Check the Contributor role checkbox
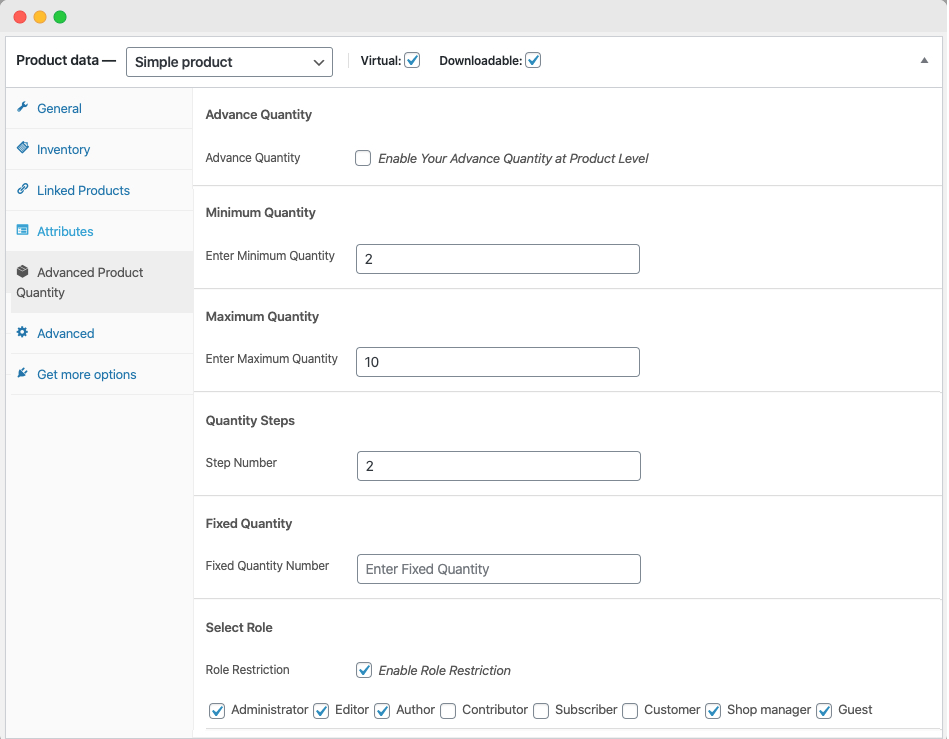Image resolution: width=949 pixels, height=739 pixels. coord(448,711)
